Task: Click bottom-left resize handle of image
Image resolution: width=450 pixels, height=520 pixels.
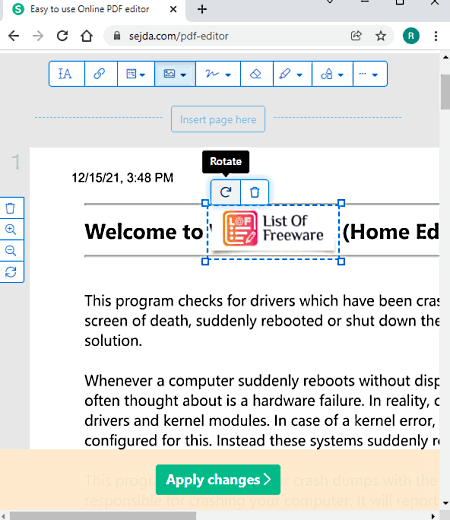Action: point(205,261)
